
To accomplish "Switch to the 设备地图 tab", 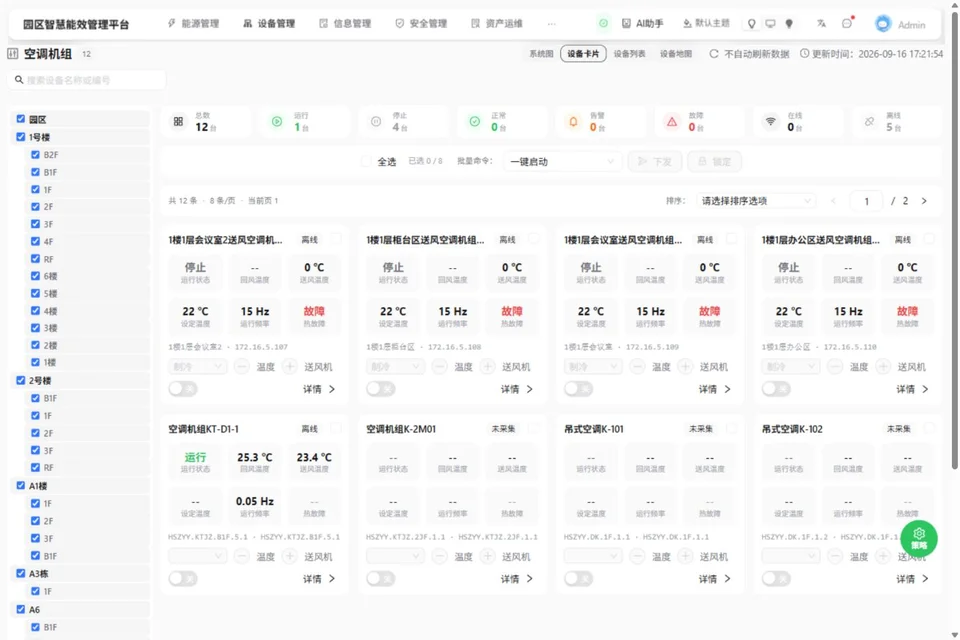I will click(x=676, y=54).
